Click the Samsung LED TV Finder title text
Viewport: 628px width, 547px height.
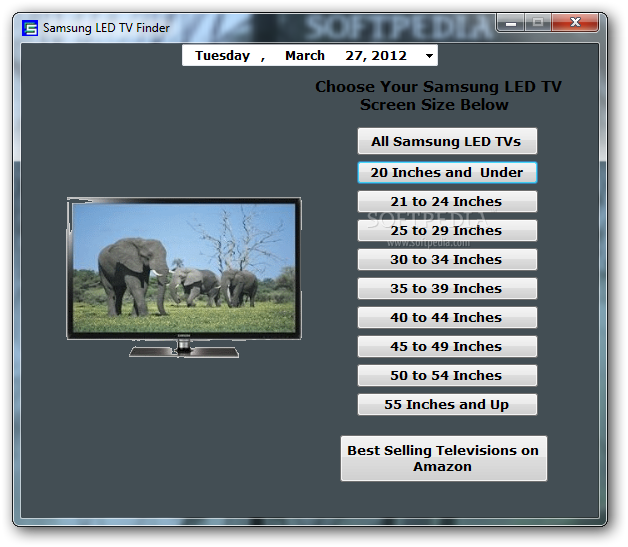point(106,28)
